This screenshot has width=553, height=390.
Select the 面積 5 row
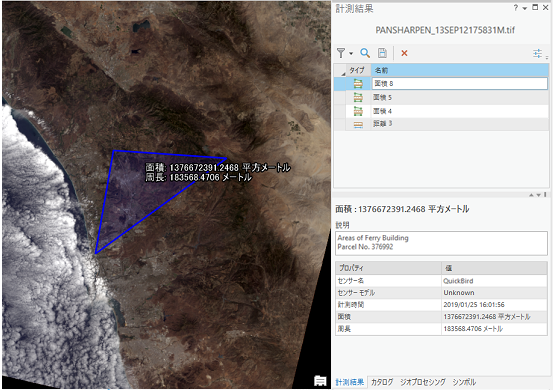tap(441, 97)
